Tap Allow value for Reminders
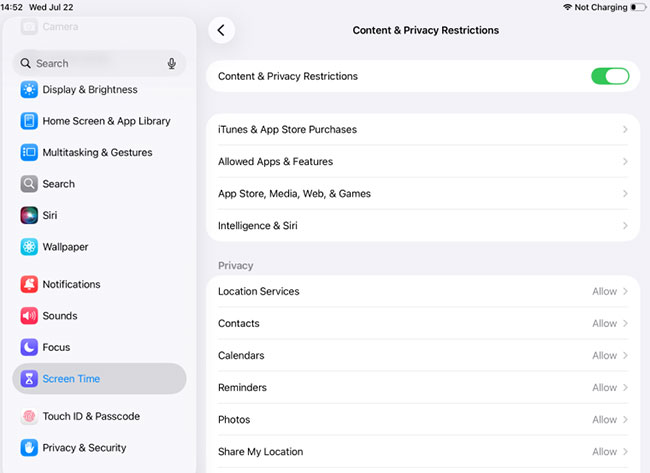The image size is (650, 473). click(604, 388)
